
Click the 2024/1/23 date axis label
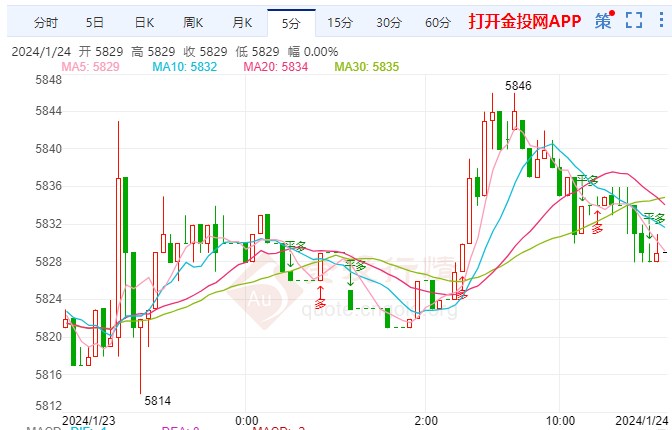[89, 421]
